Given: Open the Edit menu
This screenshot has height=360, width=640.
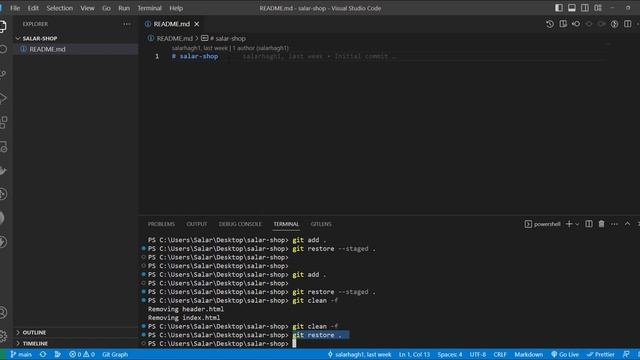Looking at the screenshot, I should 33,8.
